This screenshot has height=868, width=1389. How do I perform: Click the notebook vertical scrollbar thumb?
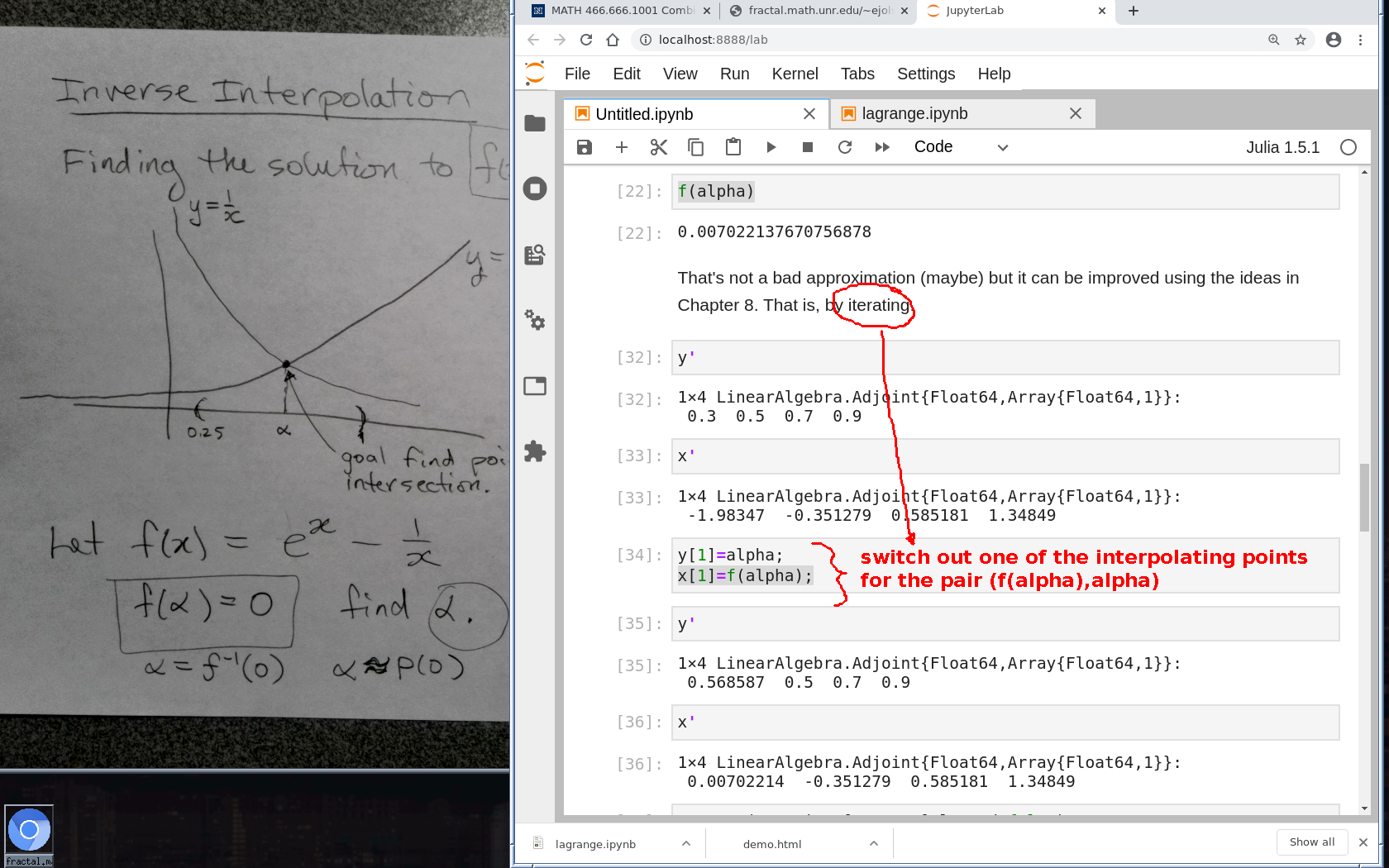[1364, 496]
